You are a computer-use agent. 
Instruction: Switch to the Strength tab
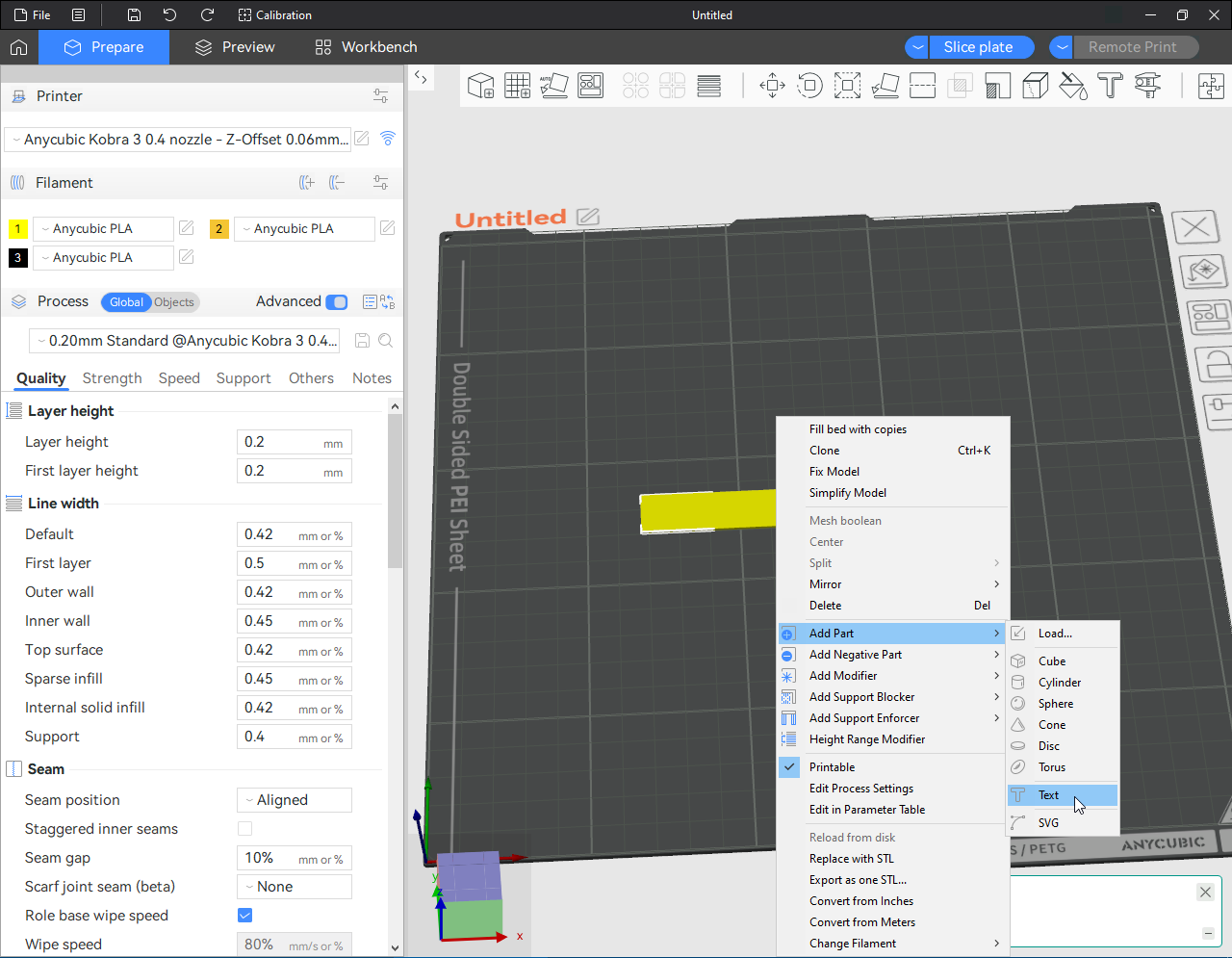[112, 378]
